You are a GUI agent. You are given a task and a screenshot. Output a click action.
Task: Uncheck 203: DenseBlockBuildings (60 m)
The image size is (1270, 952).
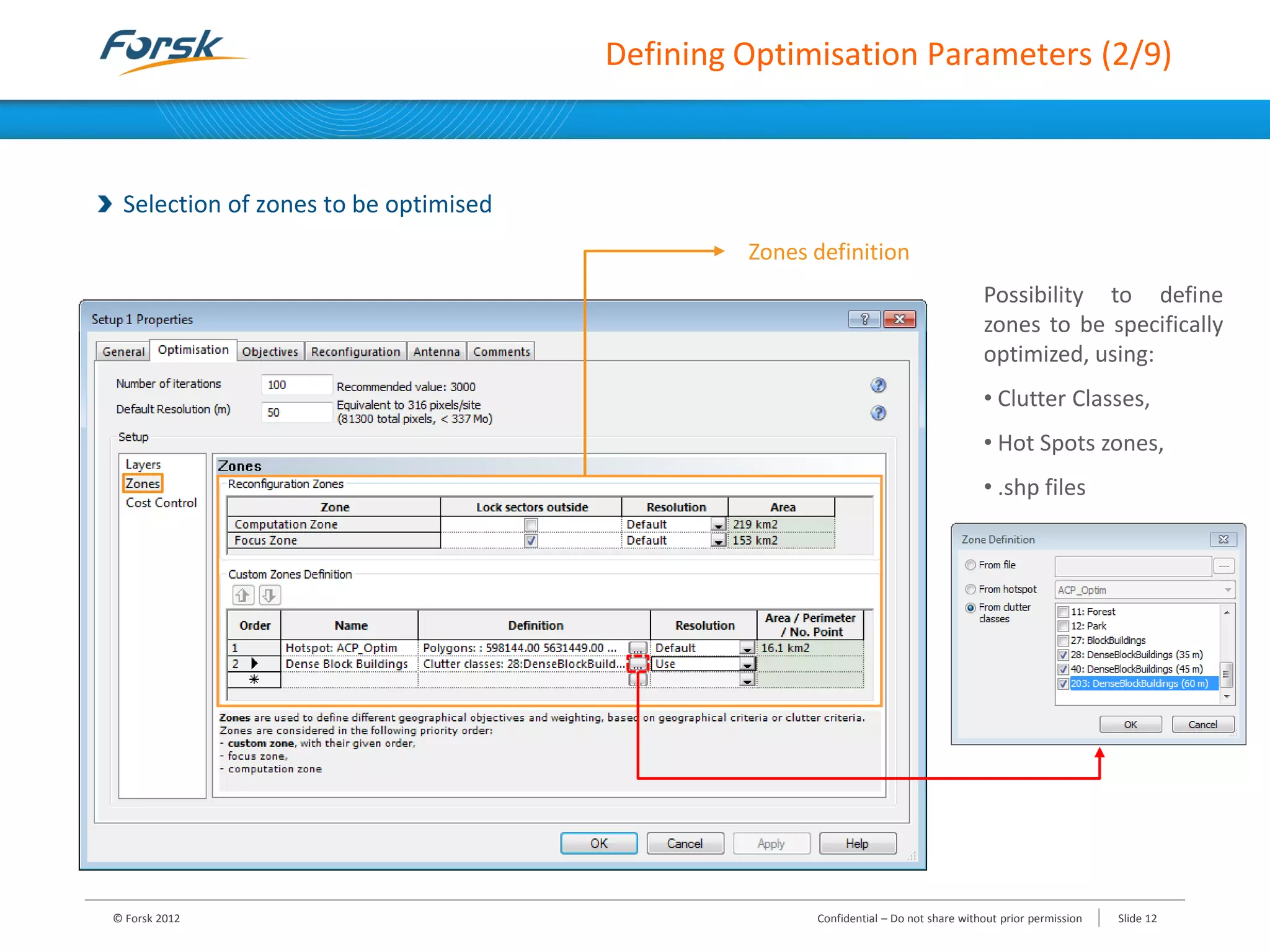pyautogui.click(x=1064, y=684)
